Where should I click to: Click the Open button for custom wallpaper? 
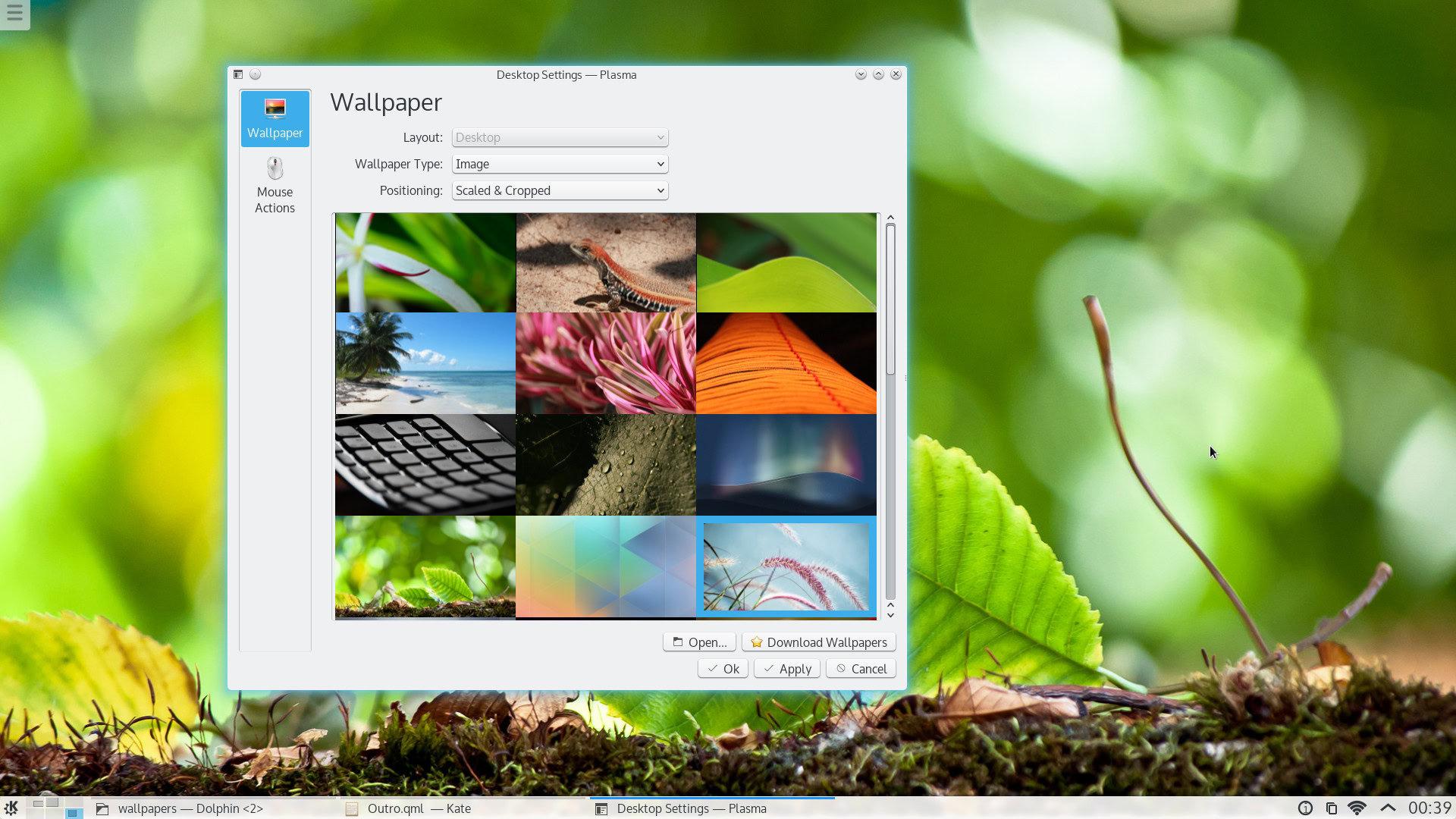tap(699, 641)
